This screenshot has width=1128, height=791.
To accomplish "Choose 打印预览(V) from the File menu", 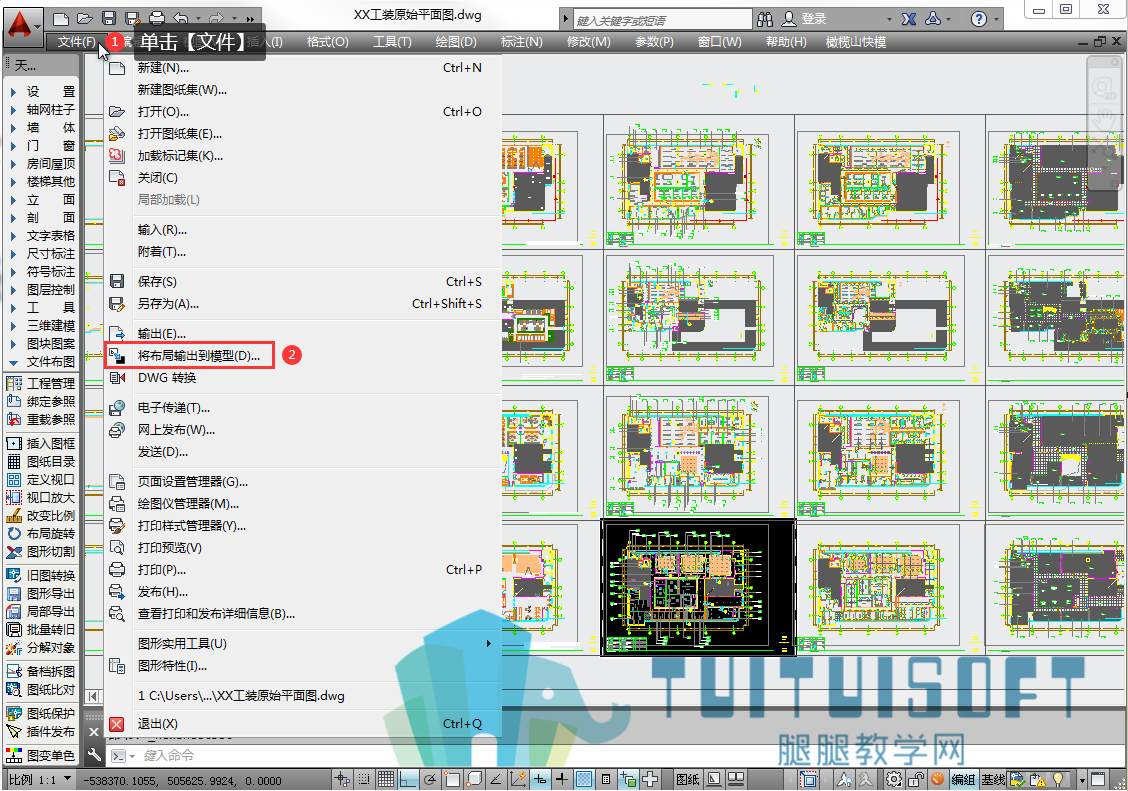I will [x=302, y=548].
